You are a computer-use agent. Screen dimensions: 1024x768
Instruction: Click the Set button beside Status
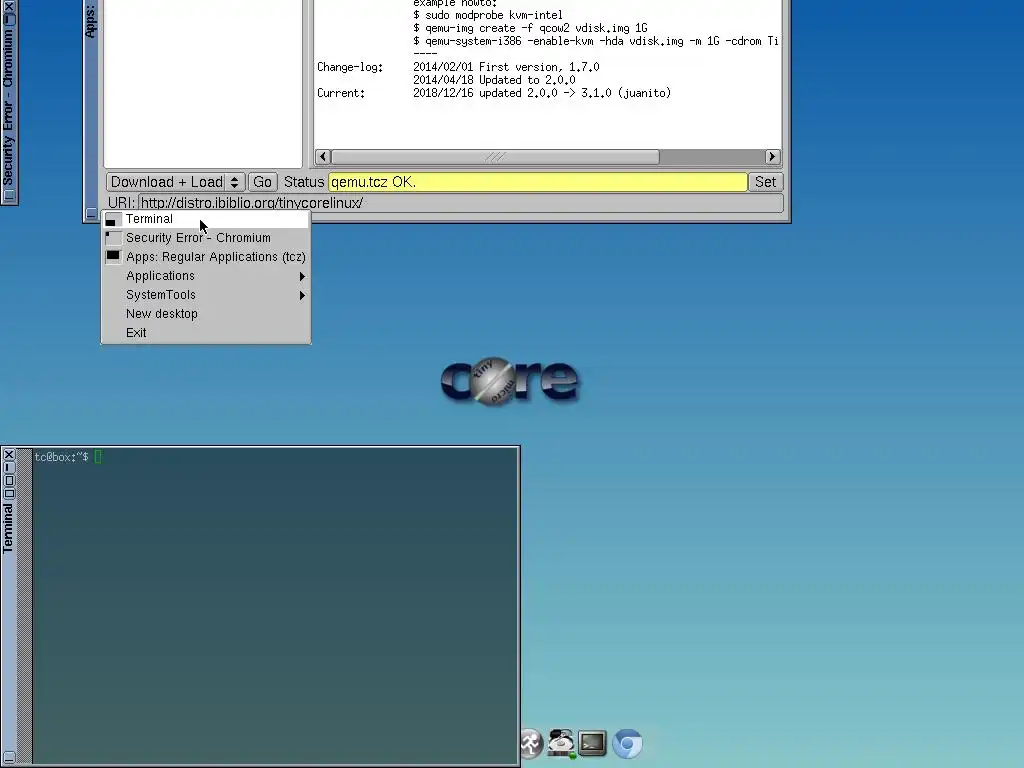click(x=765, y=182)
